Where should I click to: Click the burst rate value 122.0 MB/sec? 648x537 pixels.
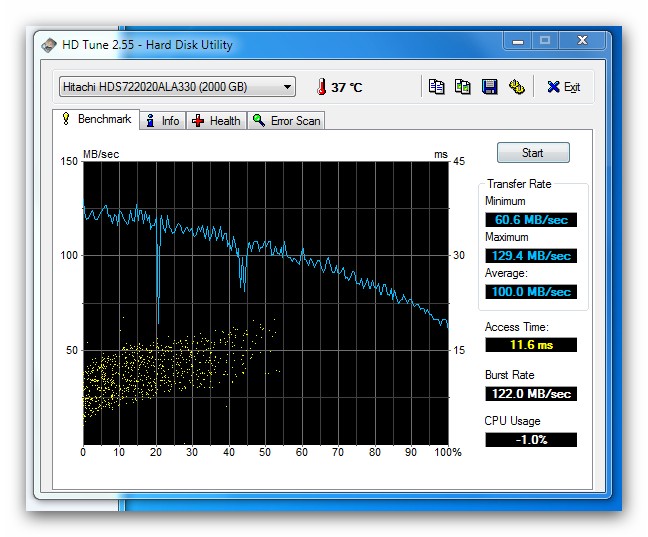tap(531, 393)
